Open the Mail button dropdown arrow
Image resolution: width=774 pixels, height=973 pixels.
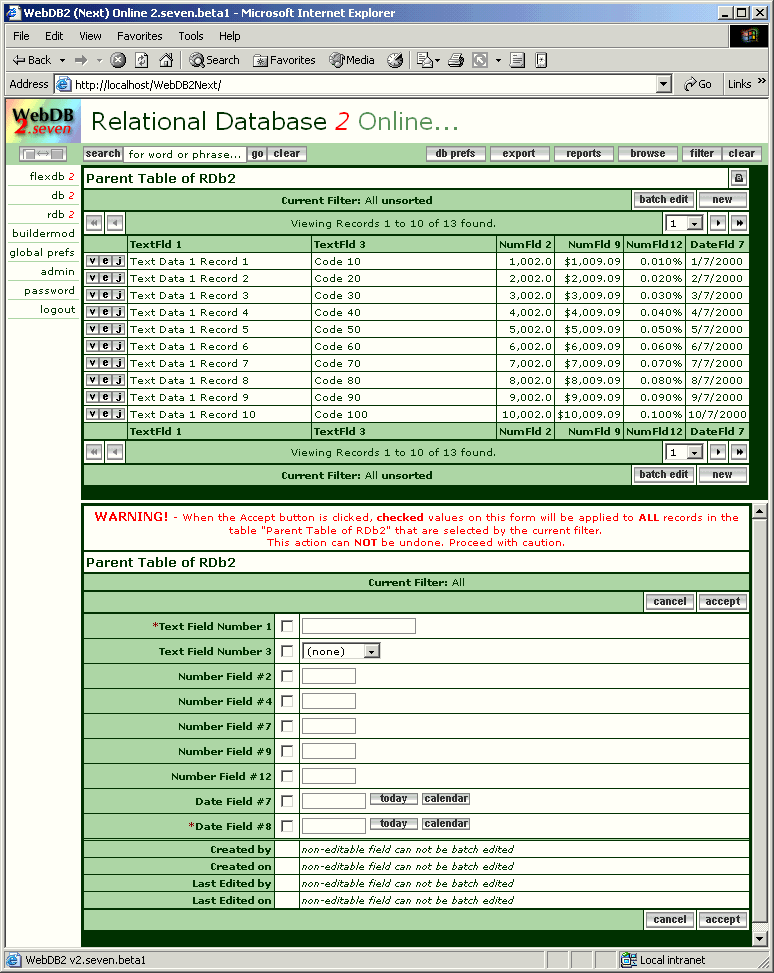pyautogui.click(x=437, y=60)
